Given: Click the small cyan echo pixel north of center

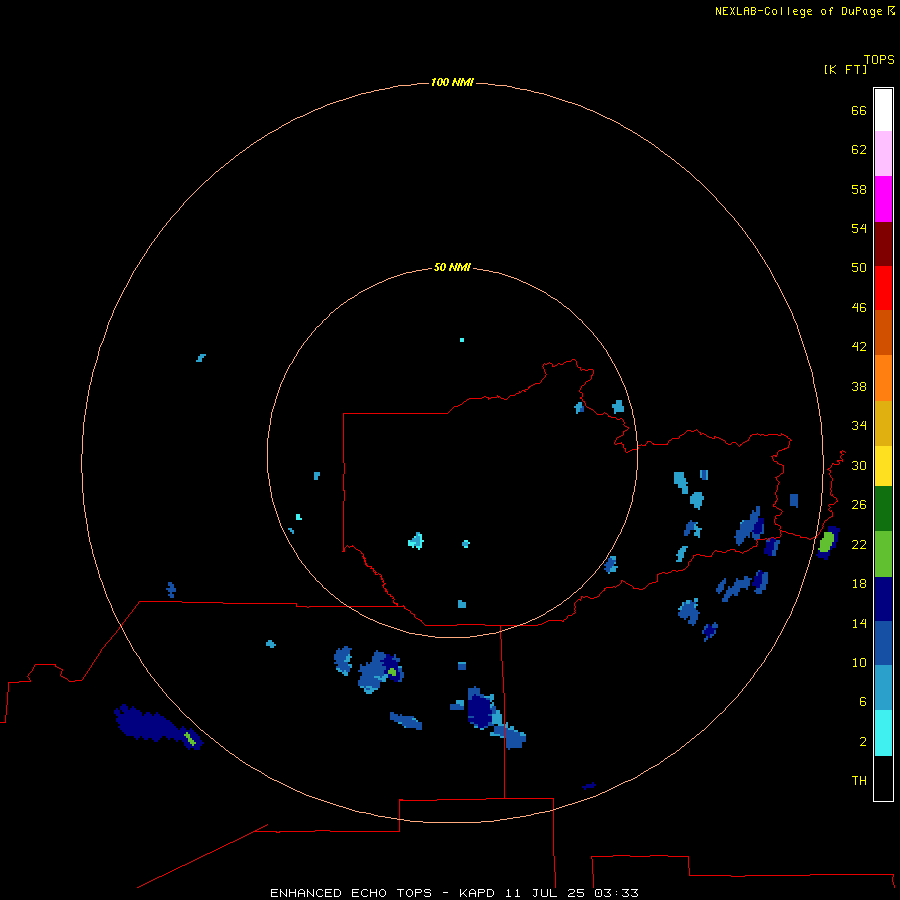Looking at the screenshot, I should coord(461,340).
